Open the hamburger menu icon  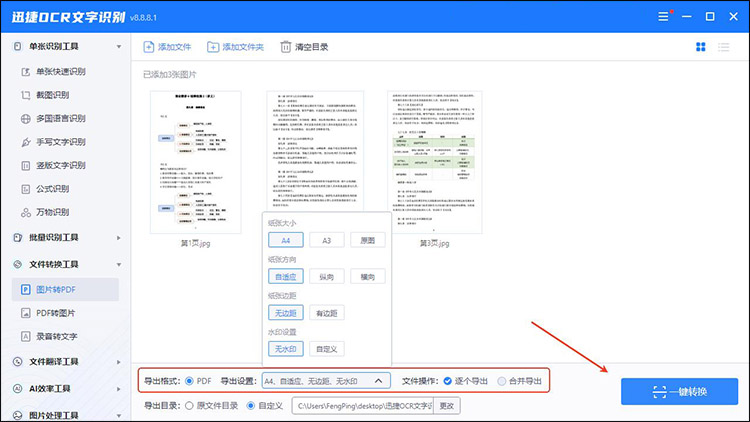point(663,17)
